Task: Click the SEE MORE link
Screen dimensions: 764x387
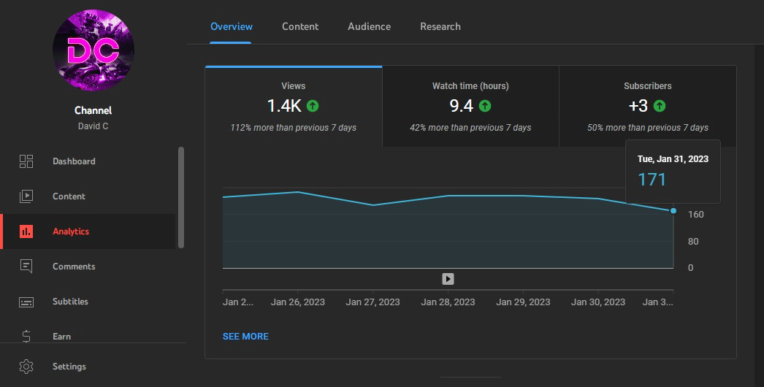Action: point(245,336)
